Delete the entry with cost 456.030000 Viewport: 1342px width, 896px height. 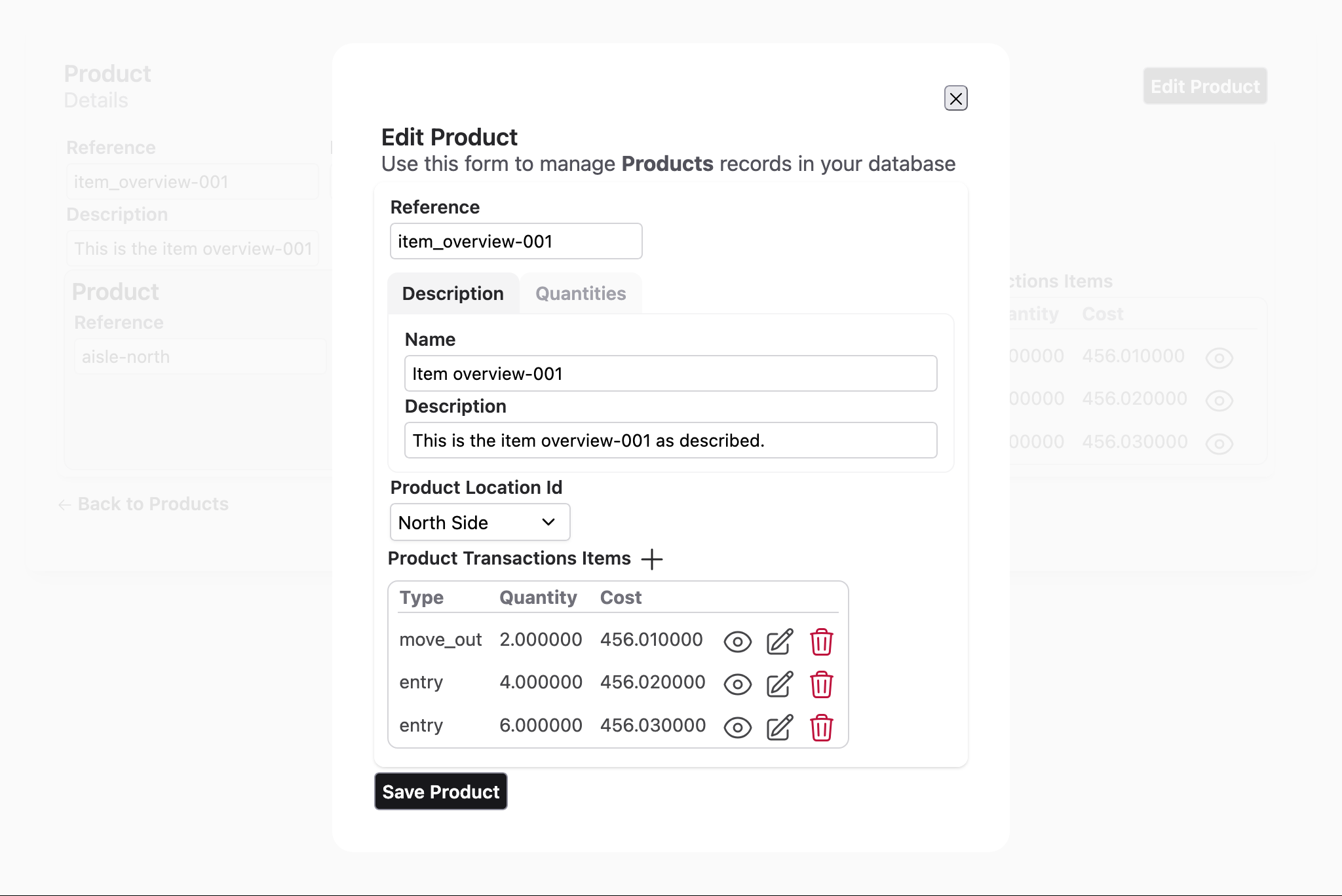821,727
